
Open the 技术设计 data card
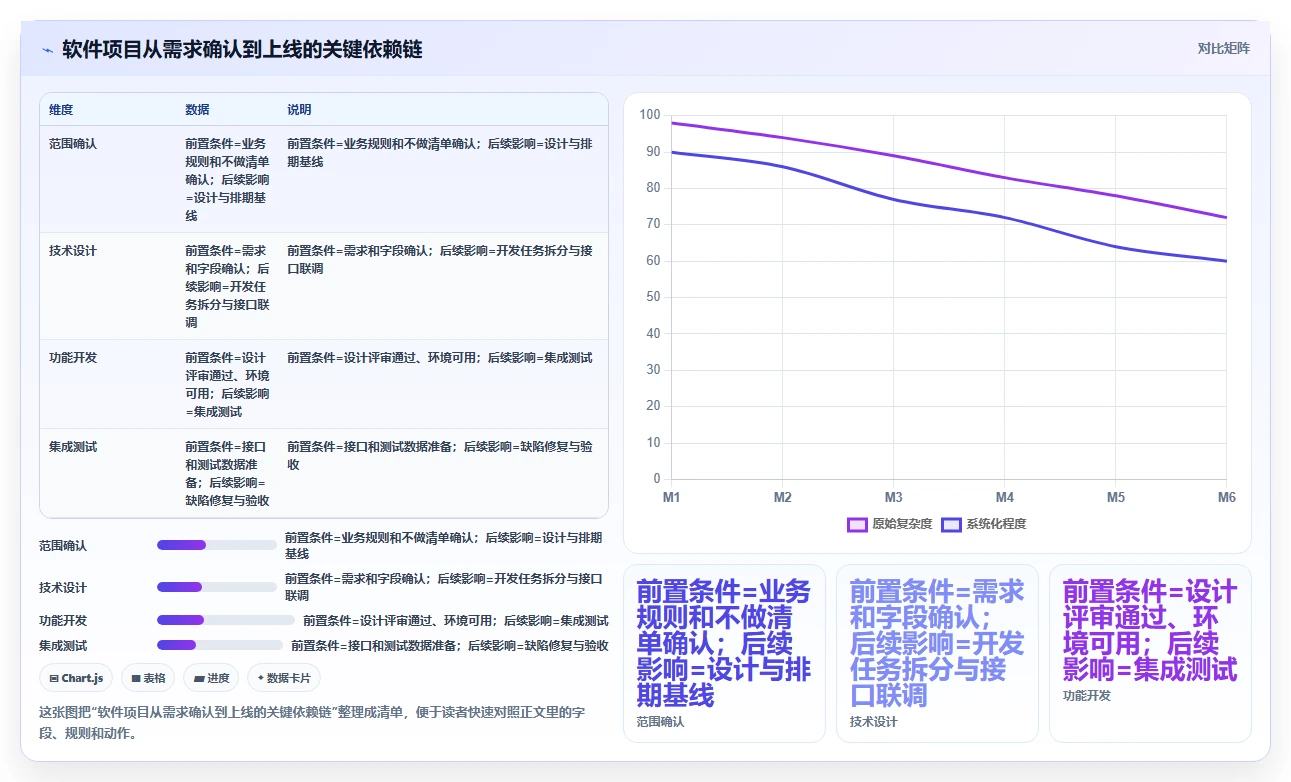[x=937, y=653]
